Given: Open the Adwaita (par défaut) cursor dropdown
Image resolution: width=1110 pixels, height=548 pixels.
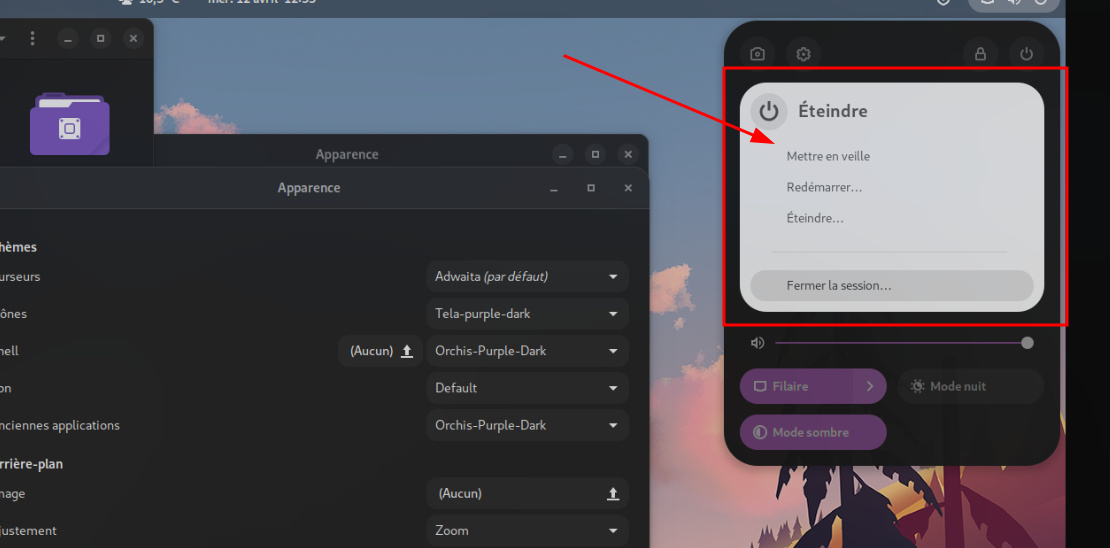Looking at the screenshot, I should pos(527,276).
